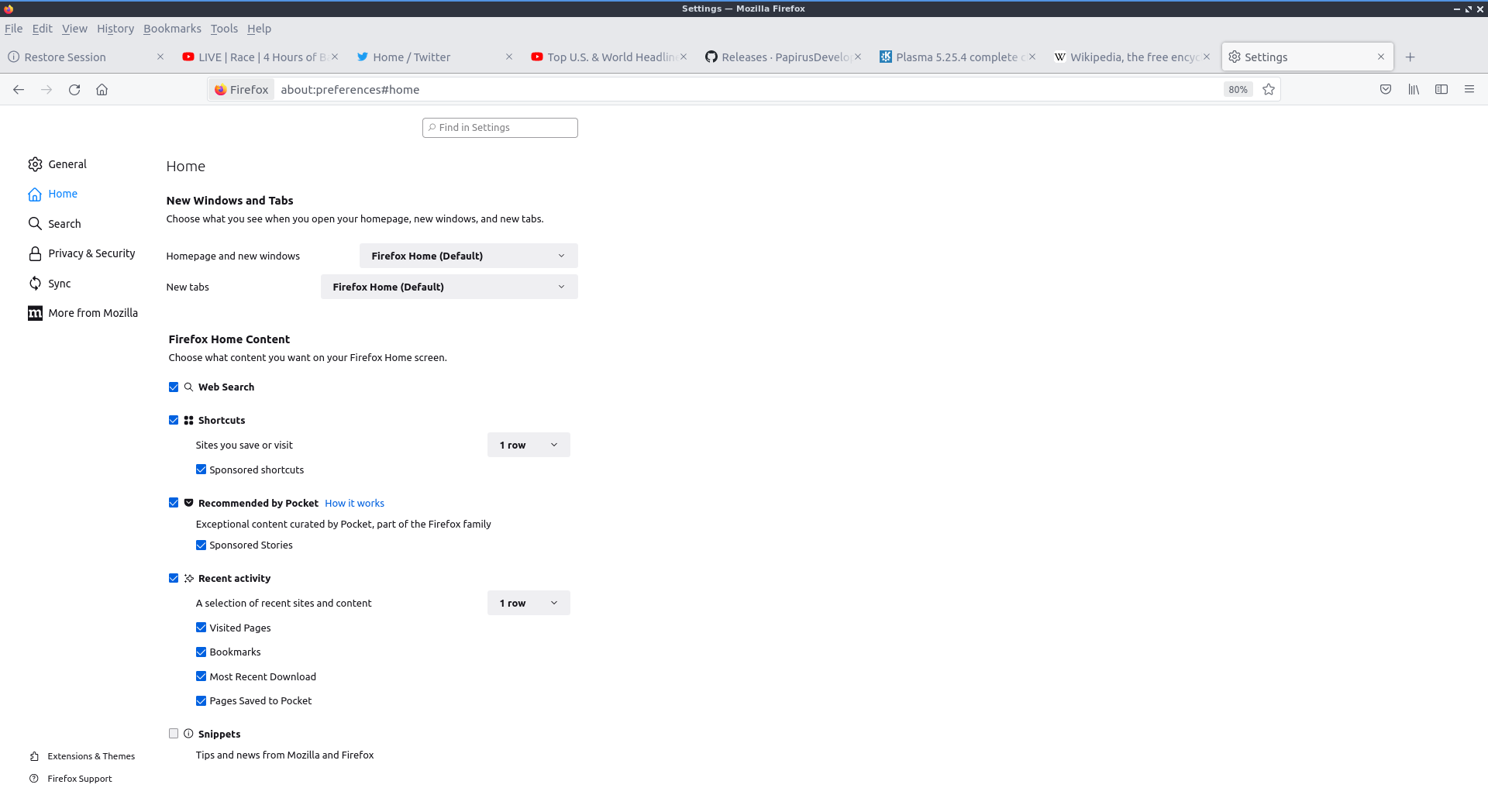
Task: Open the Save to Pocket icon
Action: 1386,90
